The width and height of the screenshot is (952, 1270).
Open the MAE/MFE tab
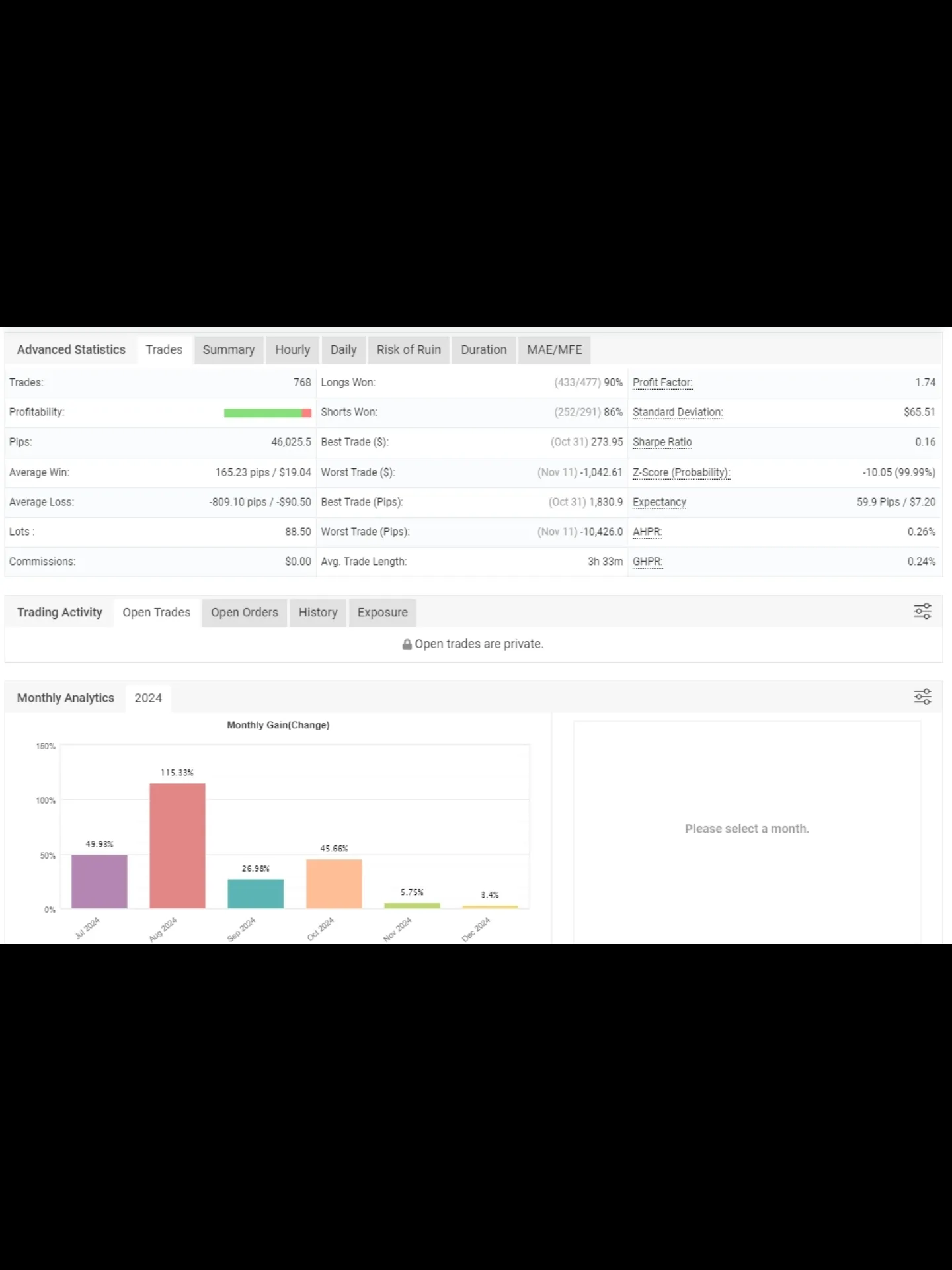554,350
